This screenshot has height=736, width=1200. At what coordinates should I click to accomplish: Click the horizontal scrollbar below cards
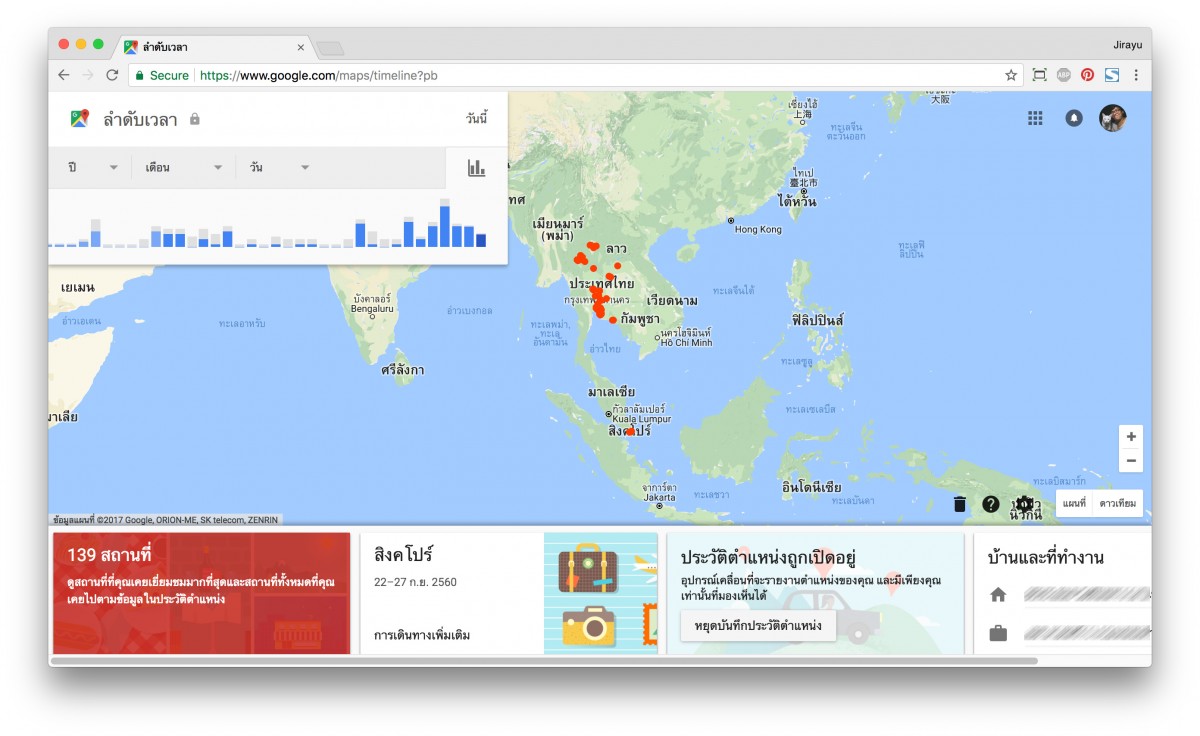pos(544,660)
